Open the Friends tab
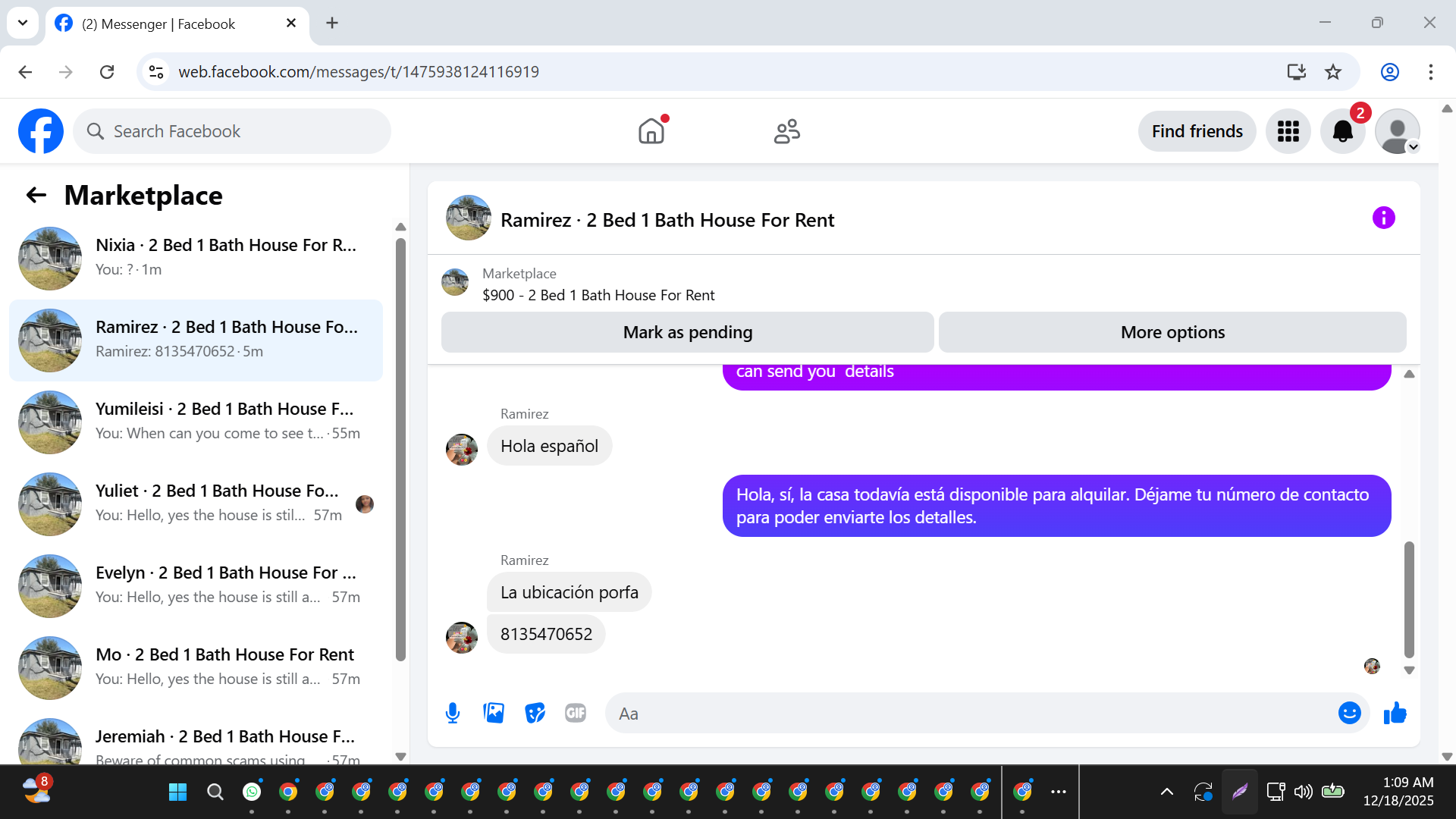 [786, 132]
